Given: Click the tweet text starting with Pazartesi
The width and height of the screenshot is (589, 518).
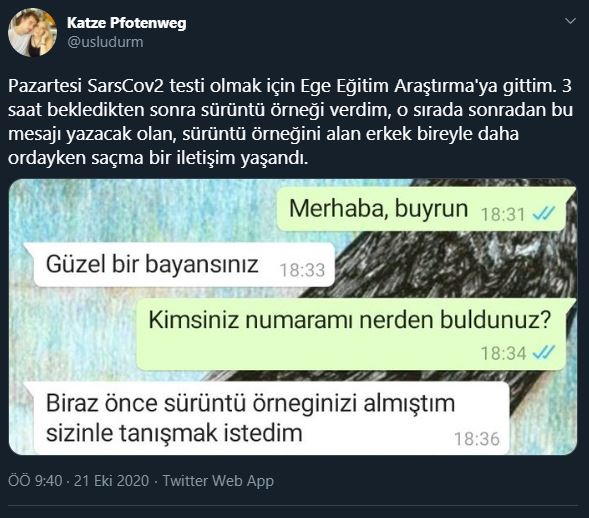Looking at the screenshot, I should coord(290,122).
